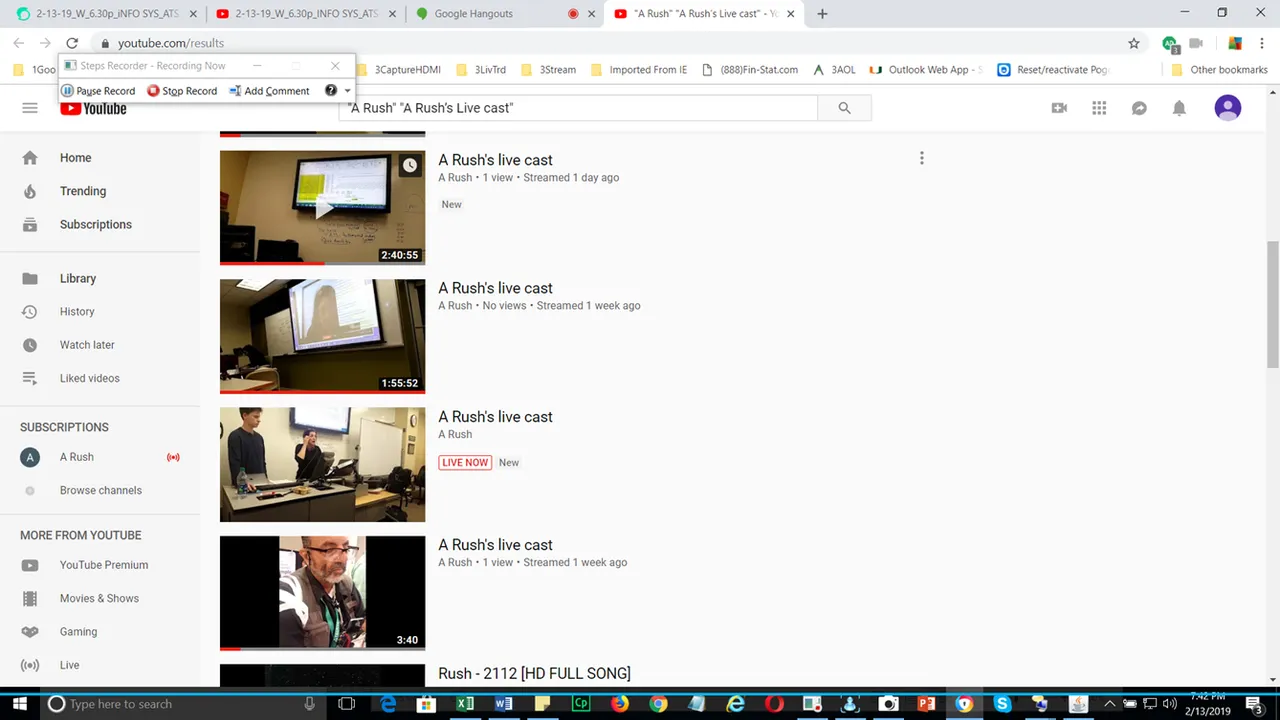
Task: Open the YouTube guide hamburger menu
Action: coord(30,108)
